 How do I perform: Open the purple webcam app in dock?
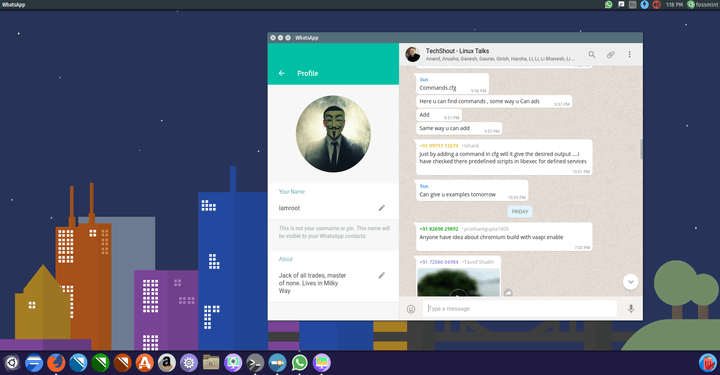[233, 363]
